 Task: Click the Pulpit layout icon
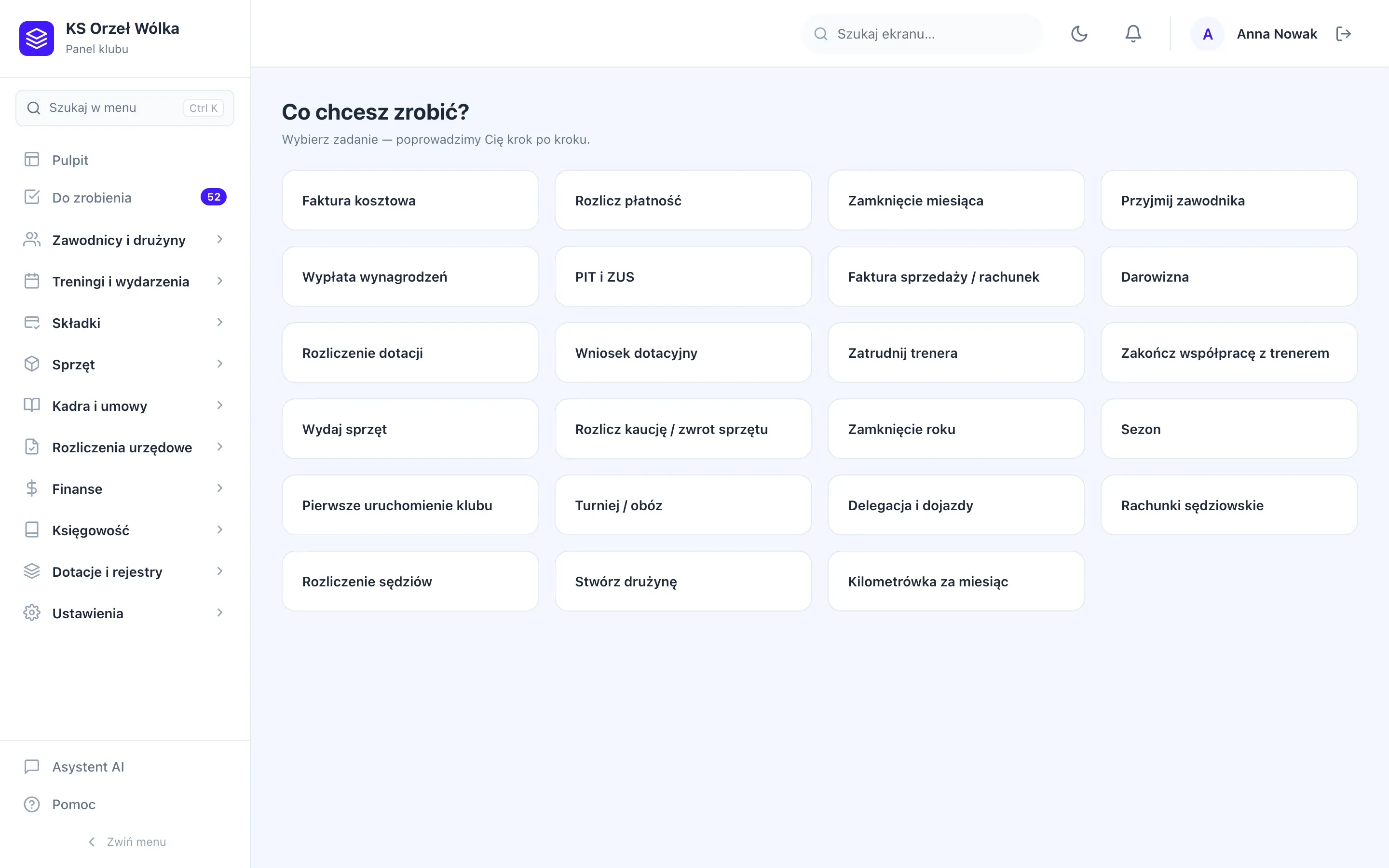pyautogui.click(x=31, y=160)
